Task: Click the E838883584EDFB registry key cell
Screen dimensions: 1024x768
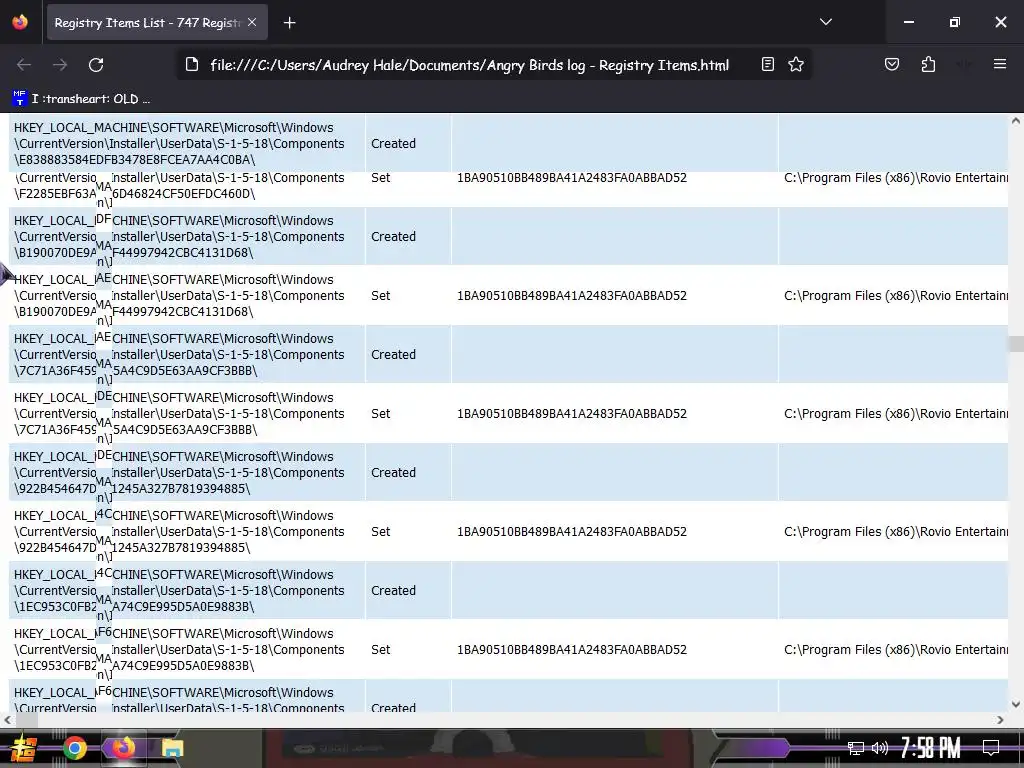Action: click(187, 143)
